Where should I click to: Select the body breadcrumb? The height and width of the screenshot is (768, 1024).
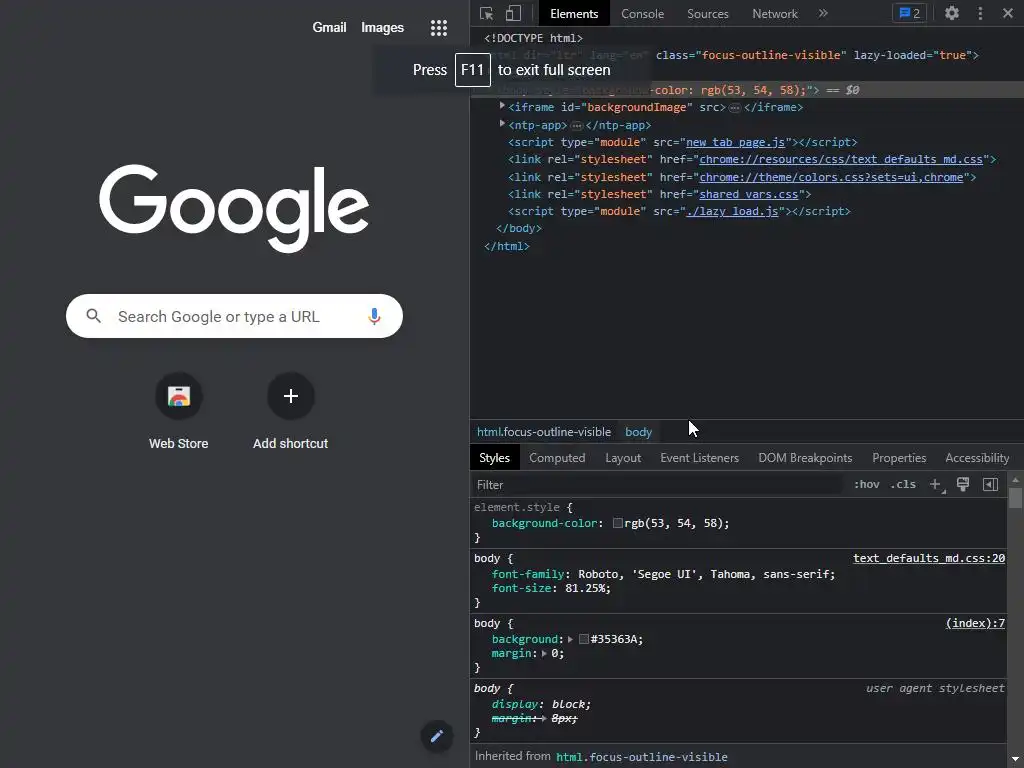[x=638, y=432]
